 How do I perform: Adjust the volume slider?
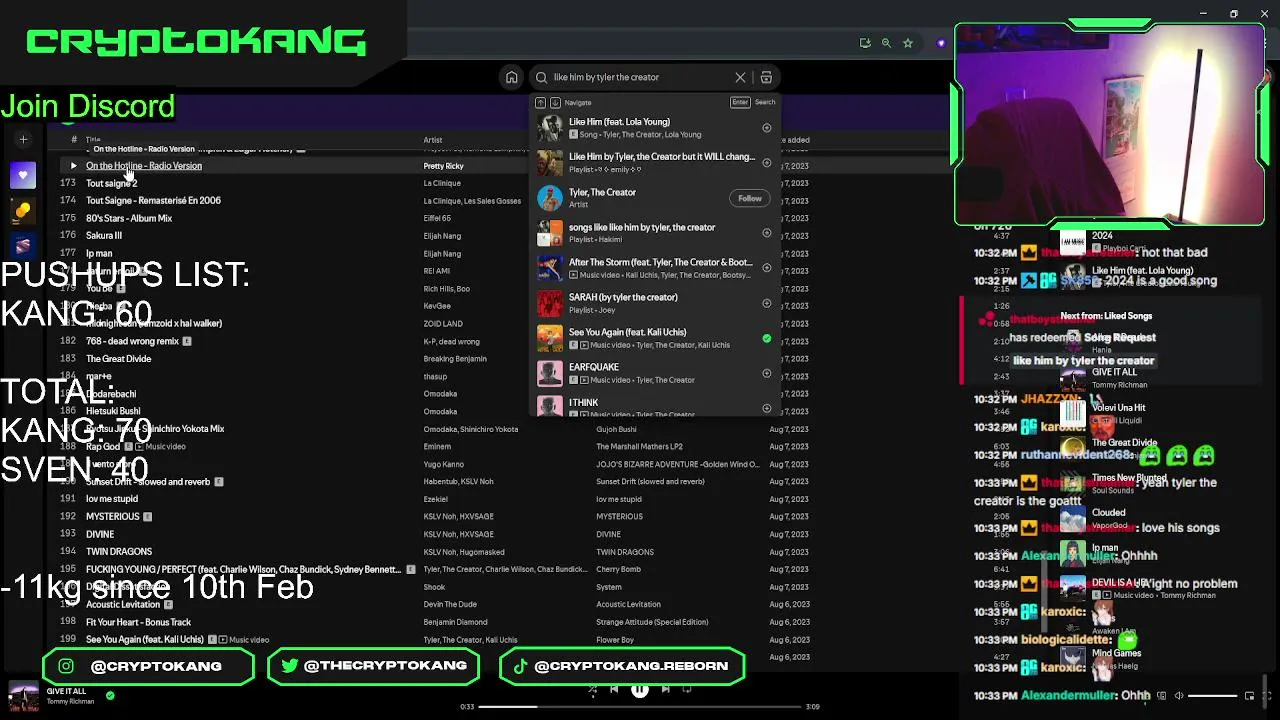click(1212, 695)
